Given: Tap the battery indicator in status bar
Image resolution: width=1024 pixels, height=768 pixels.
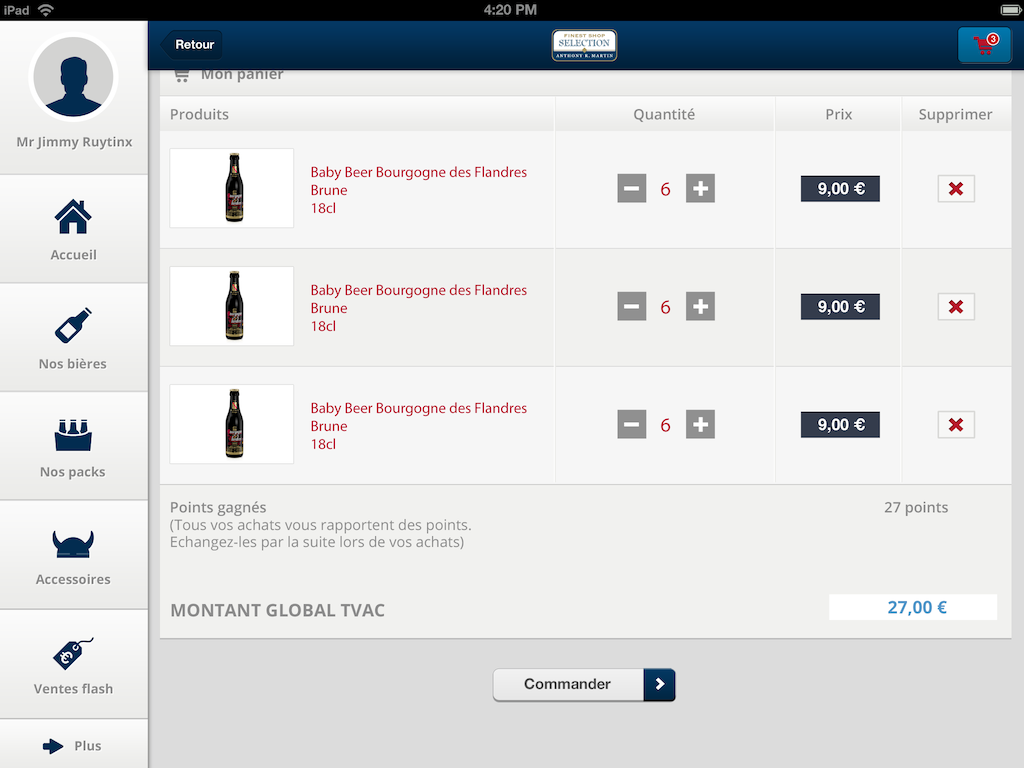Looking at the screenshot, I should (1010, 10).
